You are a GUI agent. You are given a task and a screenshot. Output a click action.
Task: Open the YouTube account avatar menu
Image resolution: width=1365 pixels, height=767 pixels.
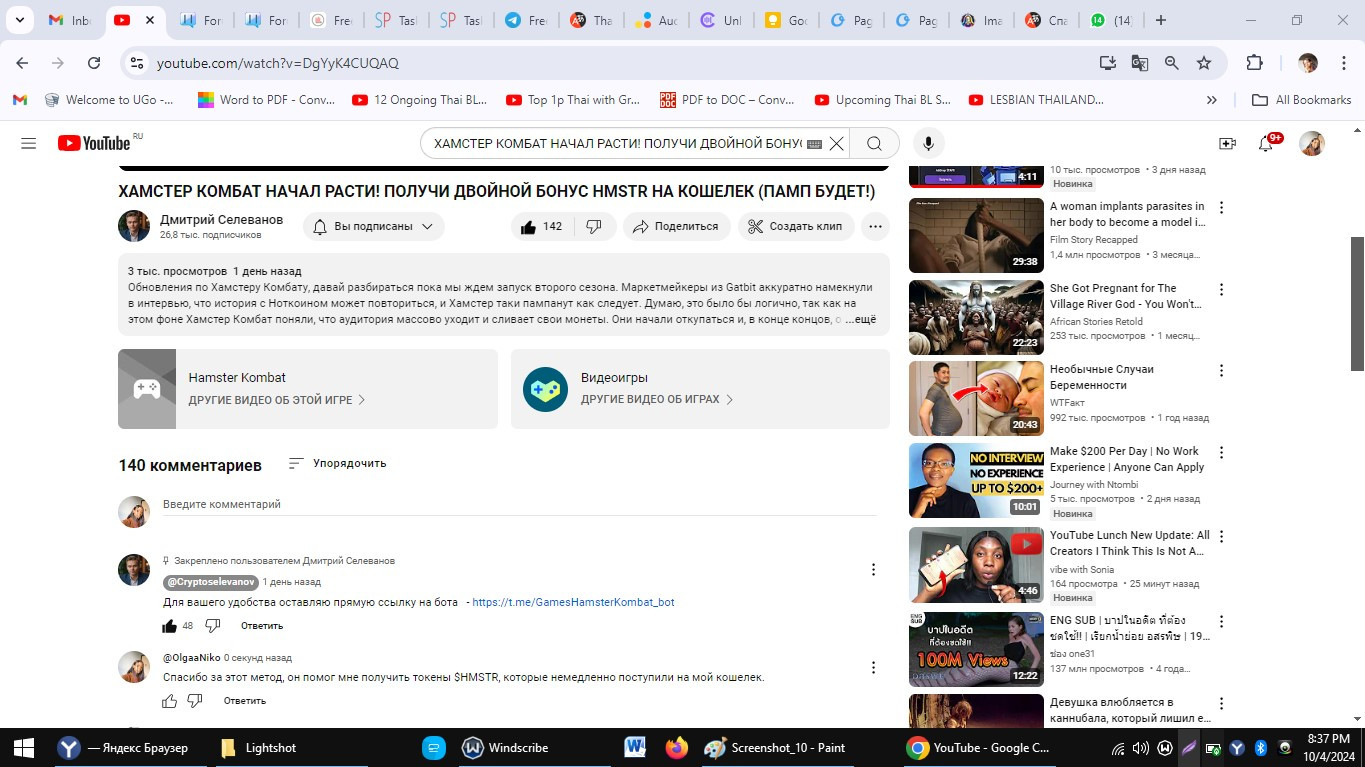[x=1312, y=143]
